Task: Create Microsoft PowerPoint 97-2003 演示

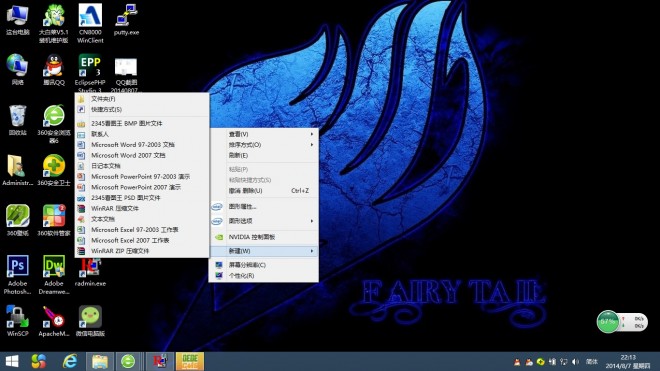Action: point(142,176)
